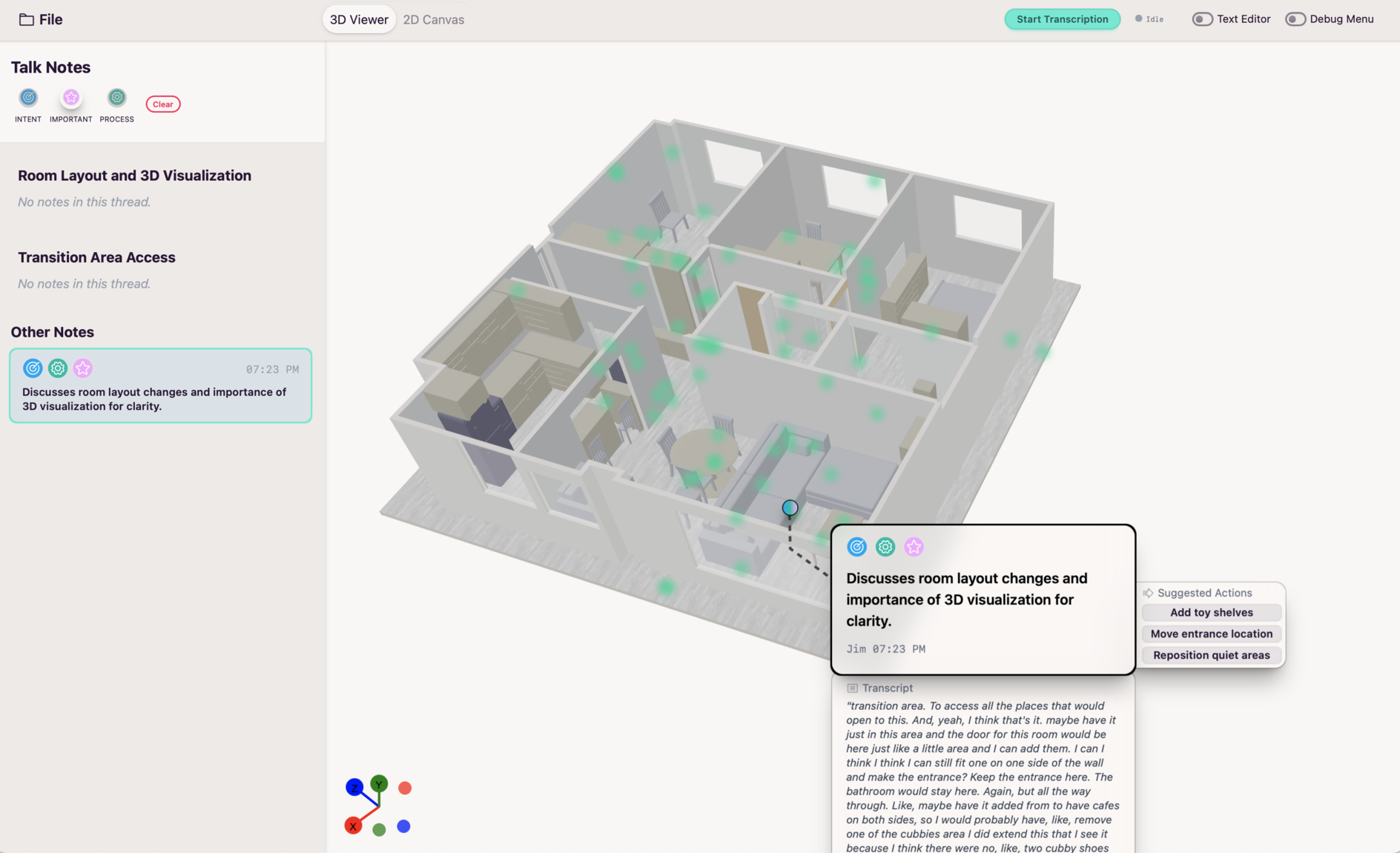
Task: Select the Important star filter icon
Action: pos(71,98)
